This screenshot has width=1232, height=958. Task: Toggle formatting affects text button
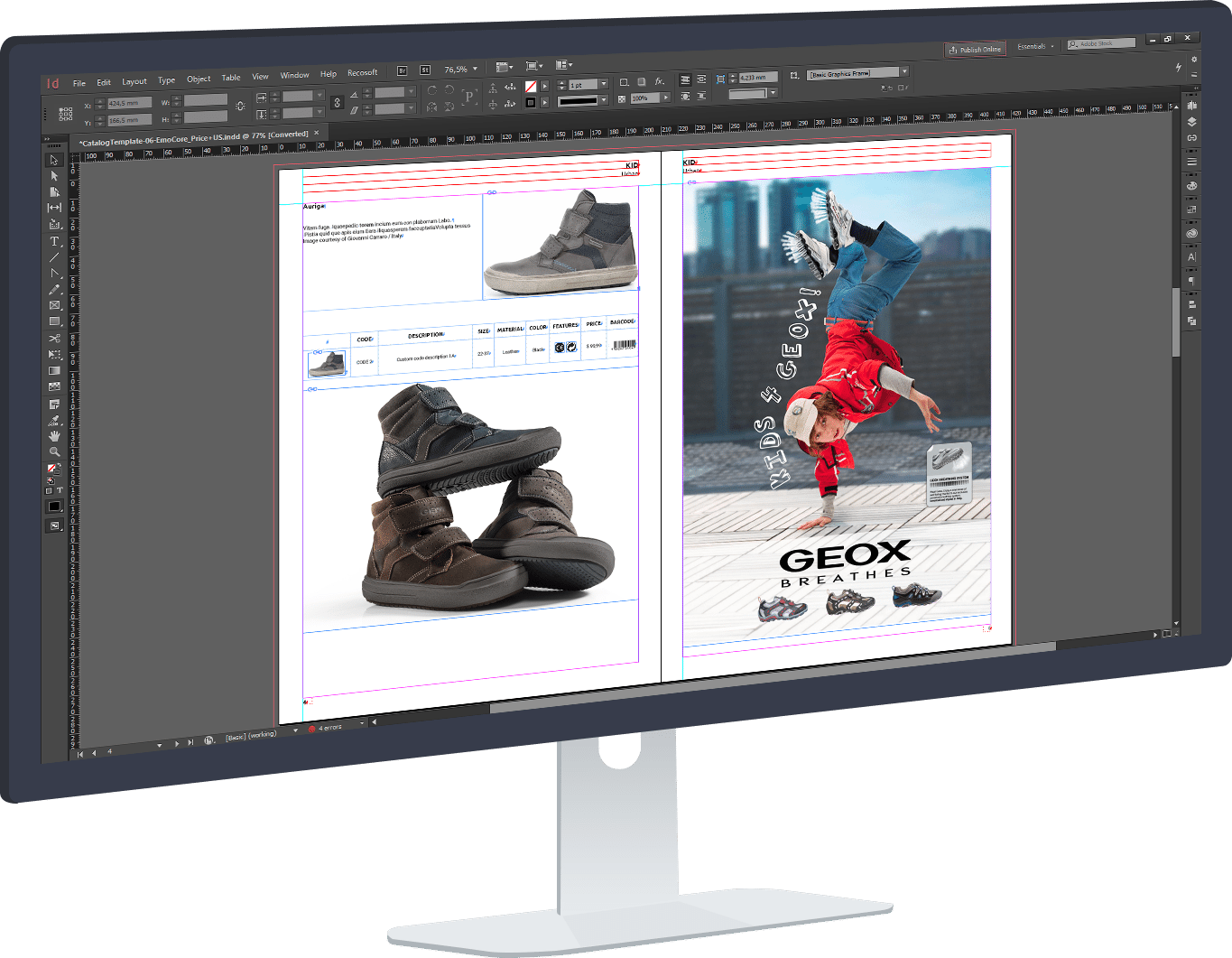pos(60,490)
